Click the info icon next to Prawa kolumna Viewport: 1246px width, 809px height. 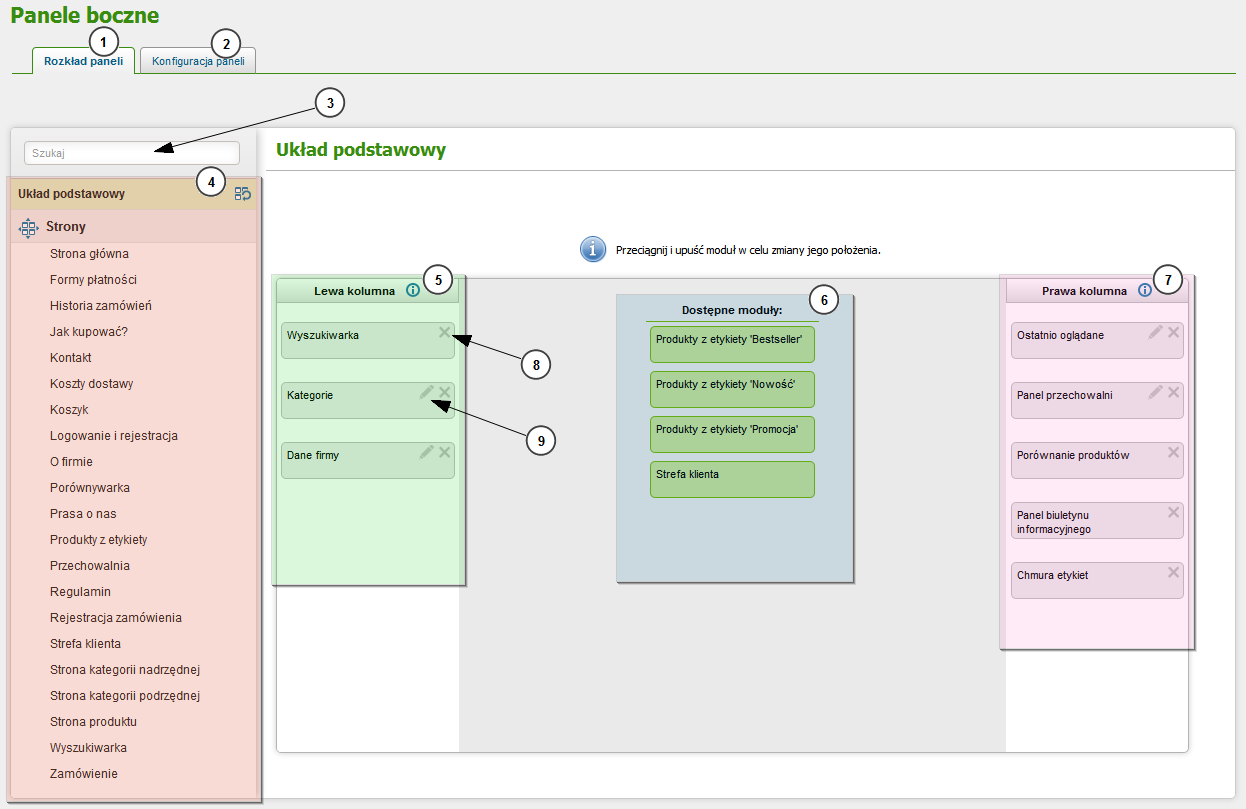point(1145,291)
